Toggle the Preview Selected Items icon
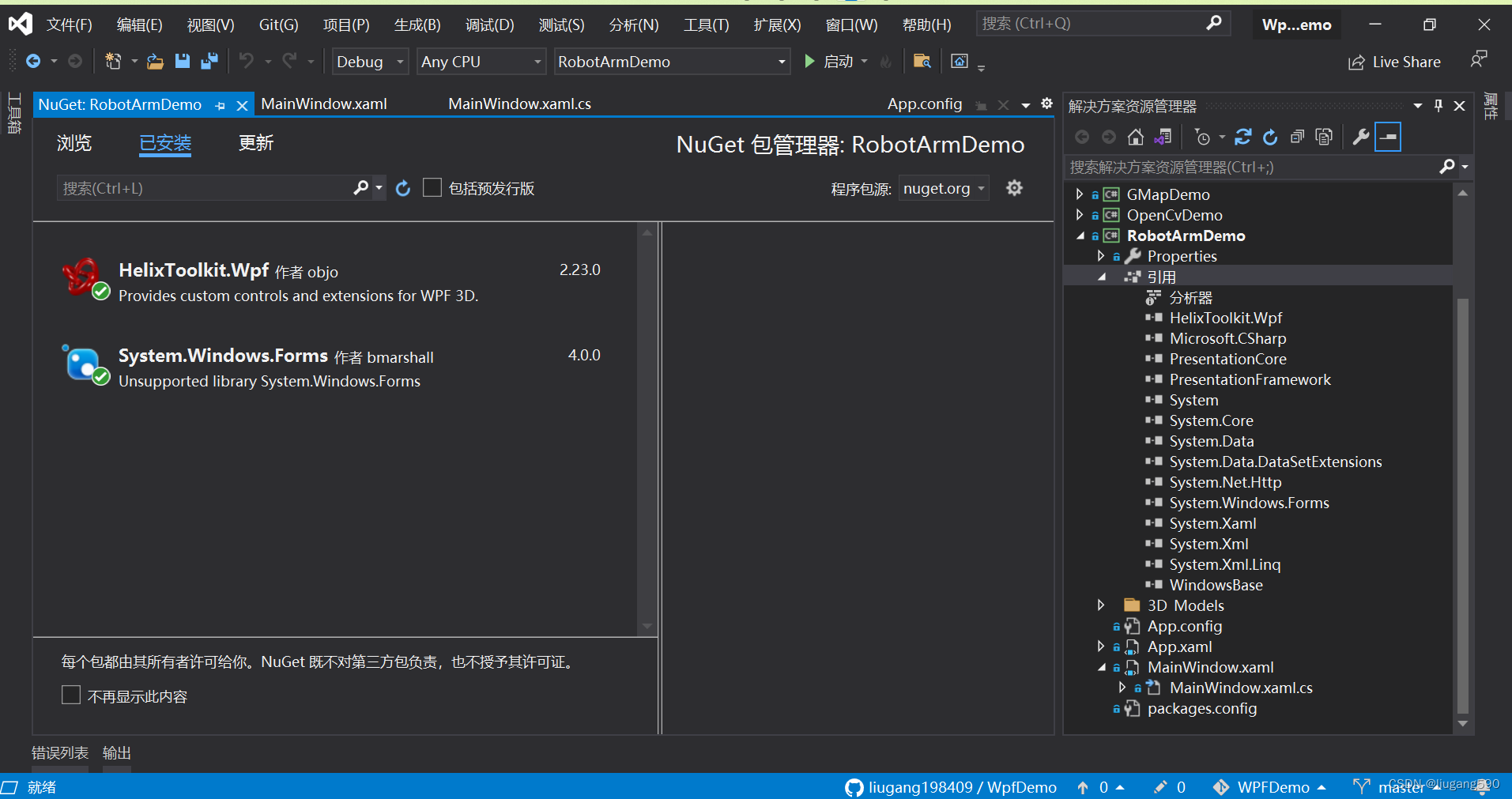The height and width of the screenshot is (799, 1512). tap(1388, 137)
